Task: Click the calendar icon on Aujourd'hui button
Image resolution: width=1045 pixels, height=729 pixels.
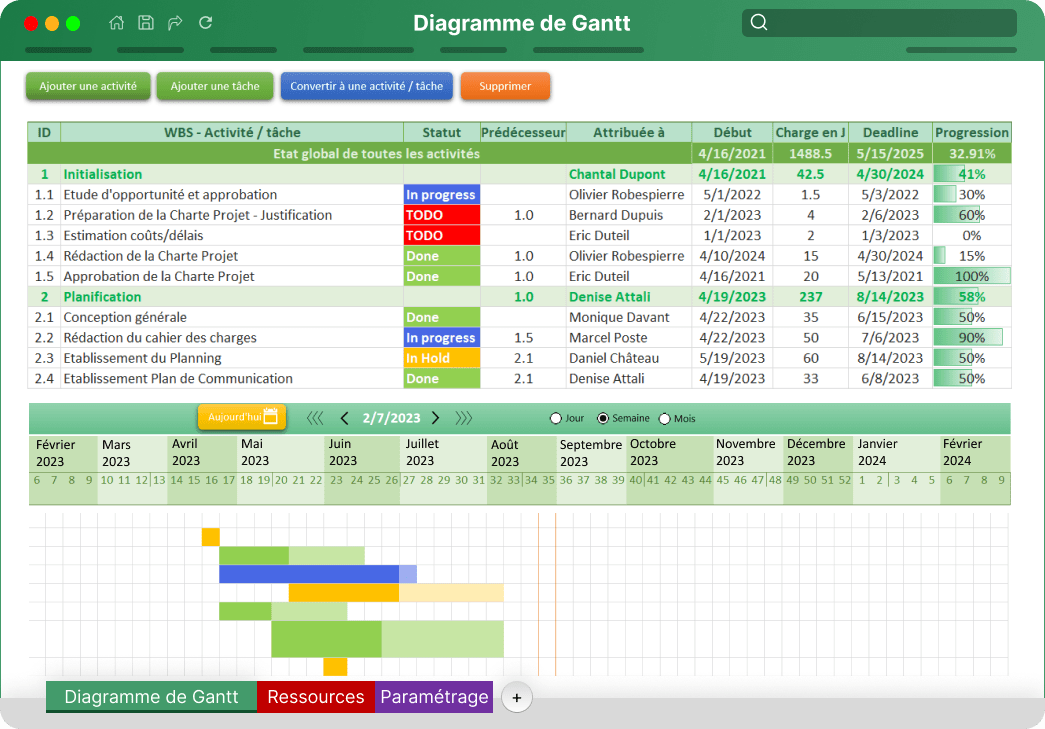Action: [x=271, y=416]
